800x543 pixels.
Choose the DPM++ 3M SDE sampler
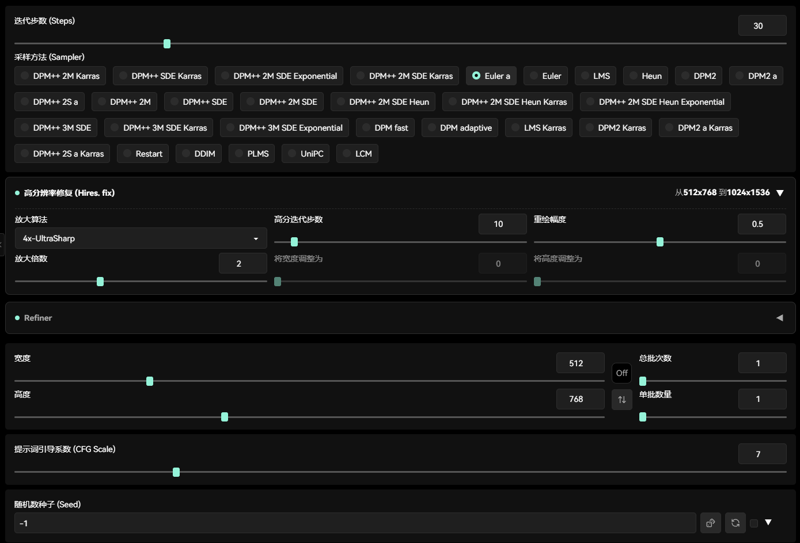(56, 128)
